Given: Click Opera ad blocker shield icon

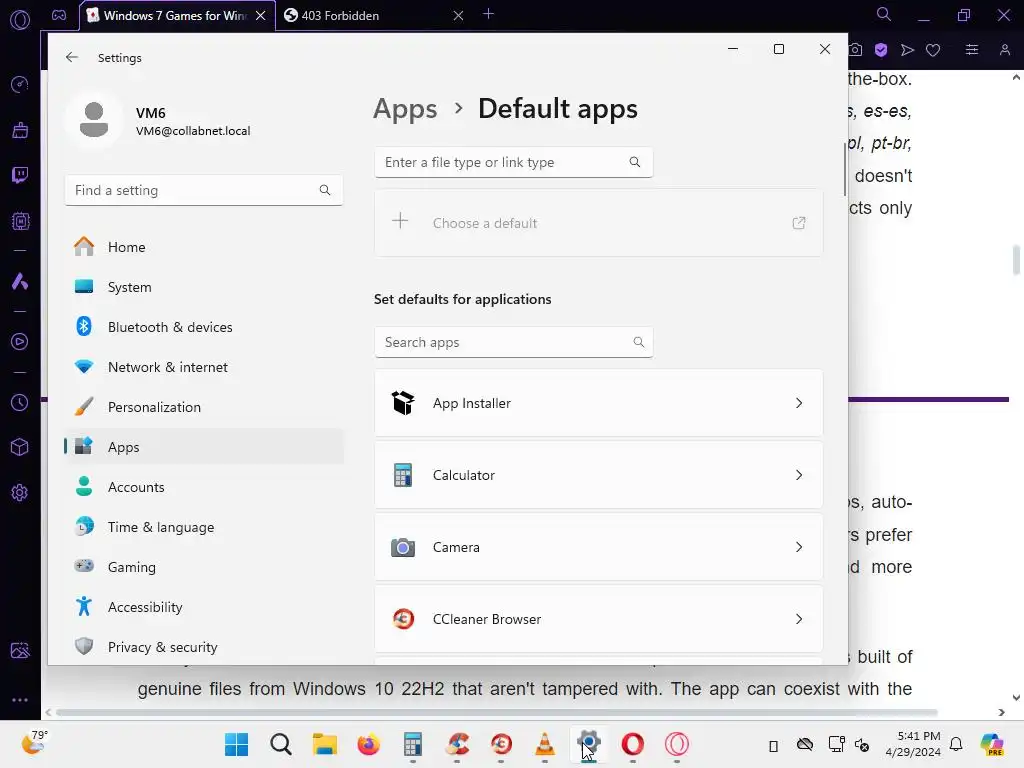Looking at the screenshot, I should tap(881, 50).
